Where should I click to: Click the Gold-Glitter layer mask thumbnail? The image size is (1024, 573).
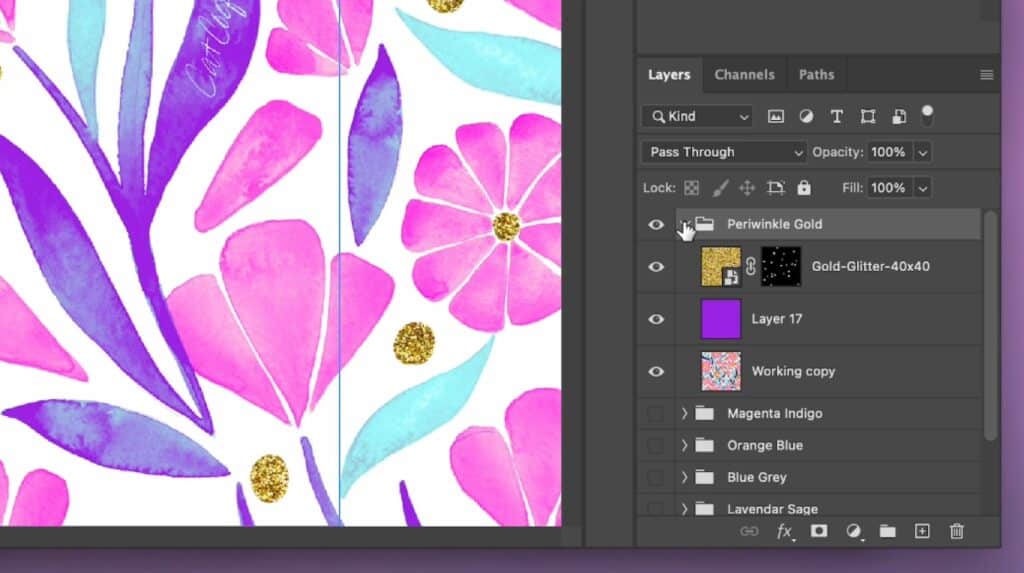coord(781,267)
